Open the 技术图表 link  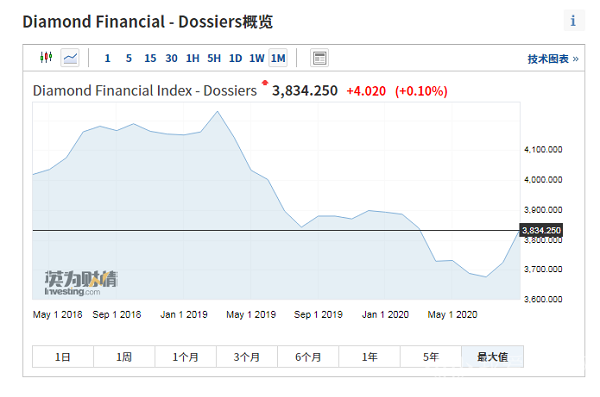click(553, 59)
